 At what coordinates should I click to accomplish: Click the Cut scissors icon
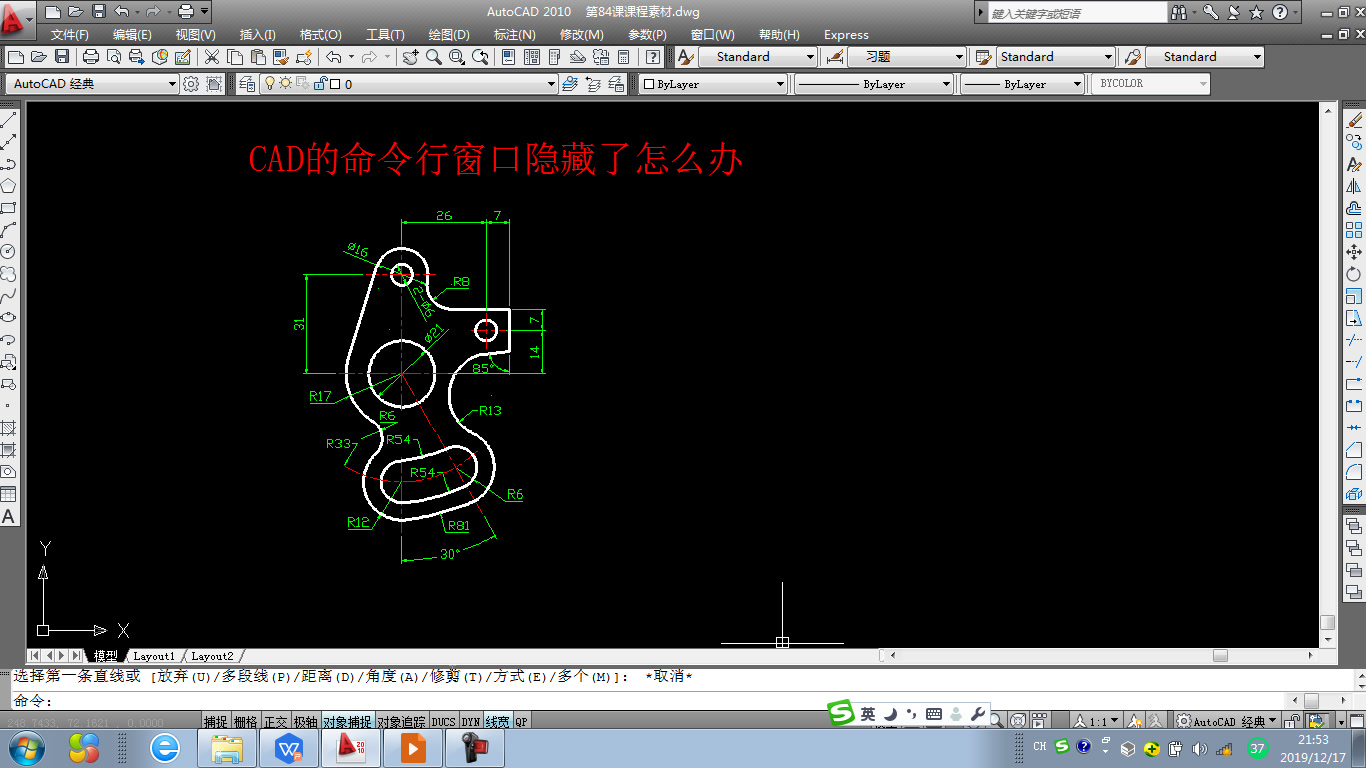212,57
